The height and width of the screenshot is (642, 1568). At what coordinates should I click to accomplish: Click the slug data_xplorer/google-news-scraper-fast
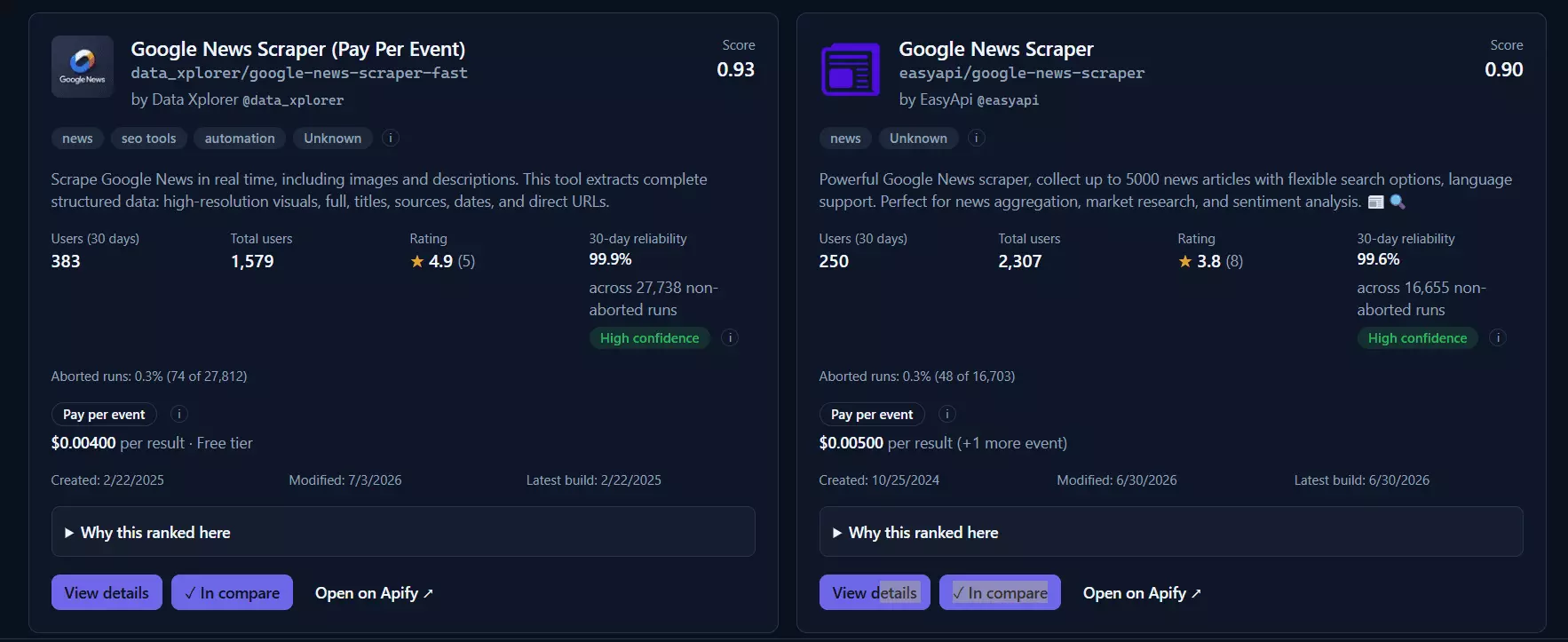point(299,73)
